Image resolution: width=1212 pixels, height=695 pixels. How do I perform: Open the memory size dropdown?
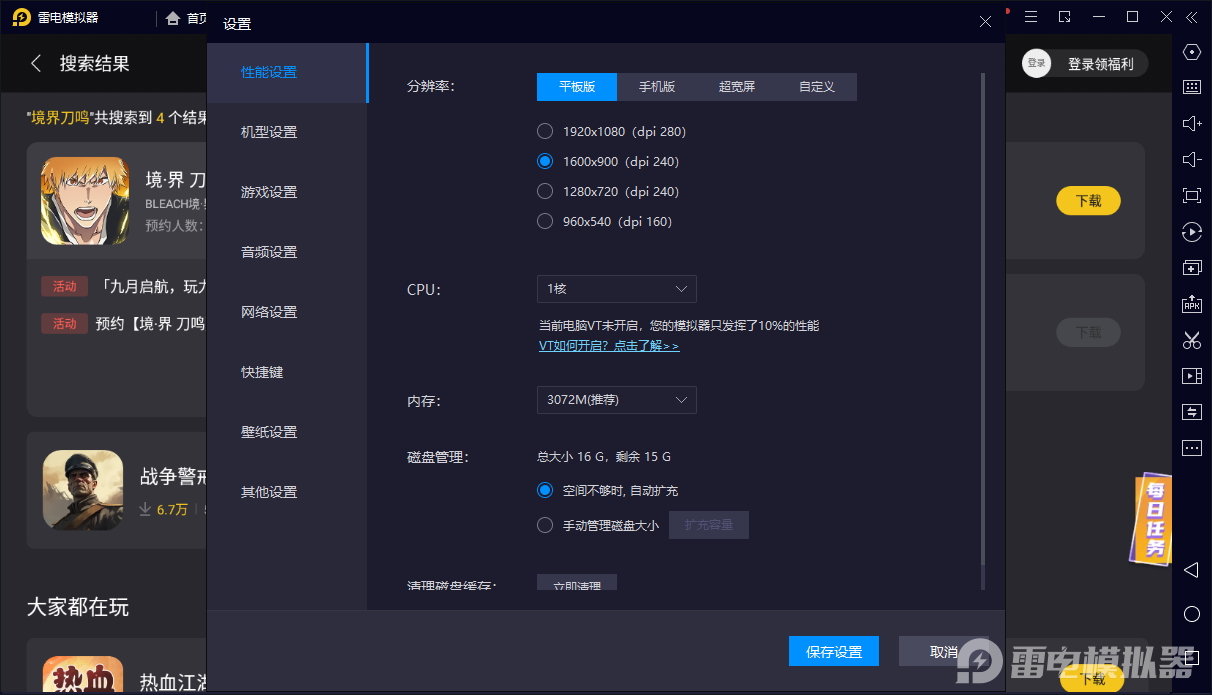pos(616,399)
